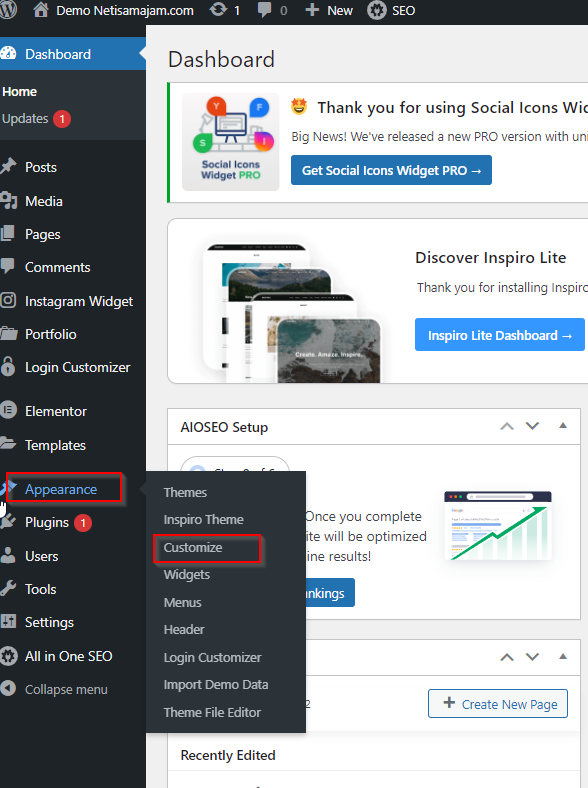588x788 pixels.
Task: Click down chevron above Create New Page
Action: [x=532, y=657]
